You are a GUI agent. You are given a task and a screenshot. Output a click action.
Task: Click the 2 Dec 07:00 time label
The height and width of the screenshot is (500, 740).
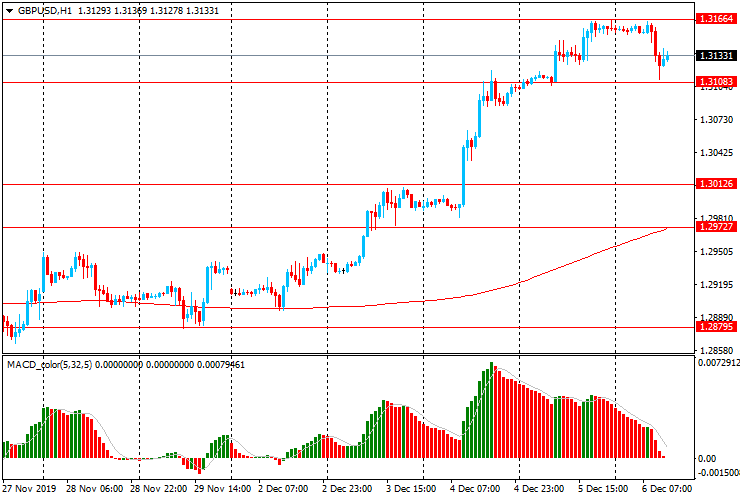tap(283, 489)
